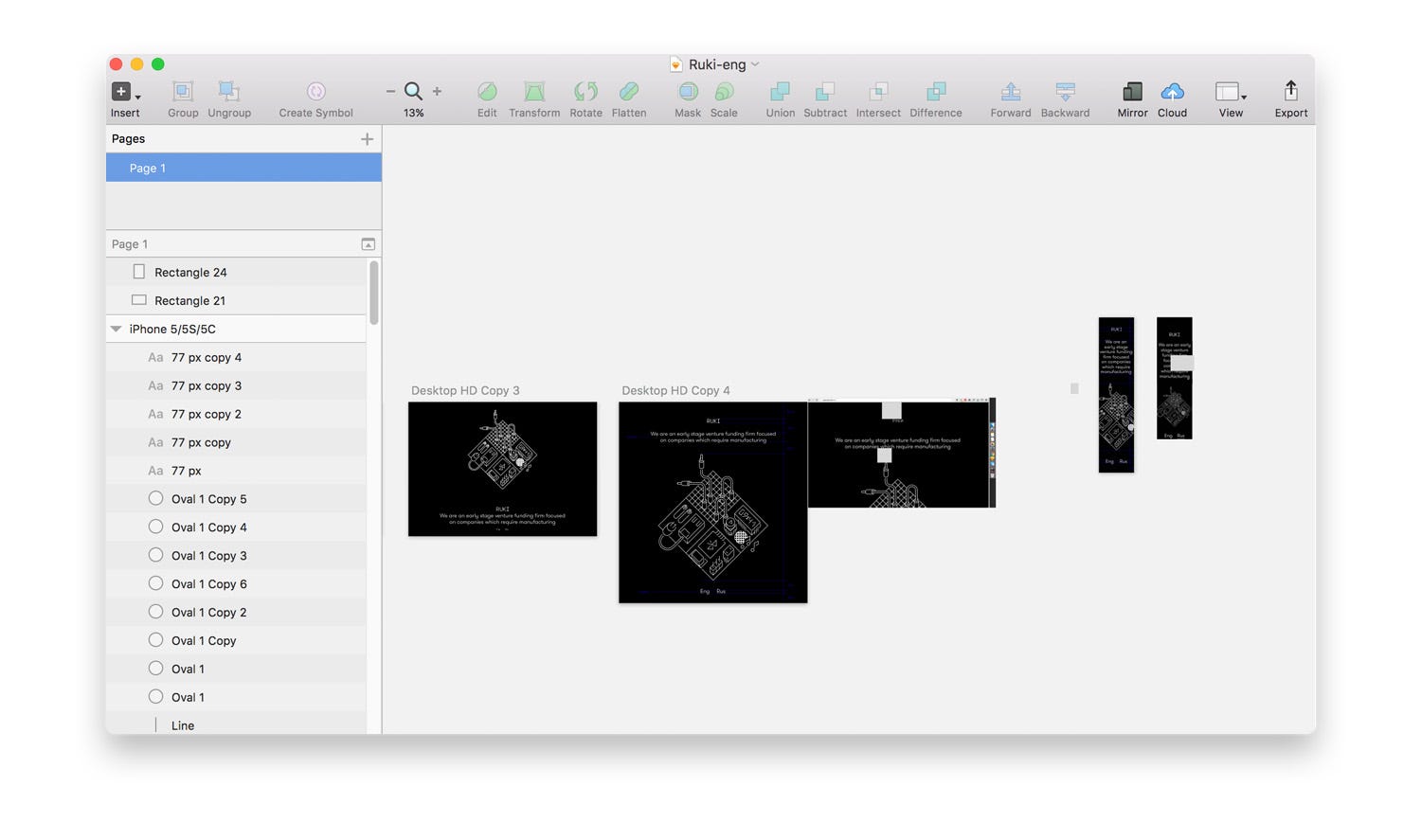Click the Mask toolbar icon
1421x840 pixels.
point(688,91)
